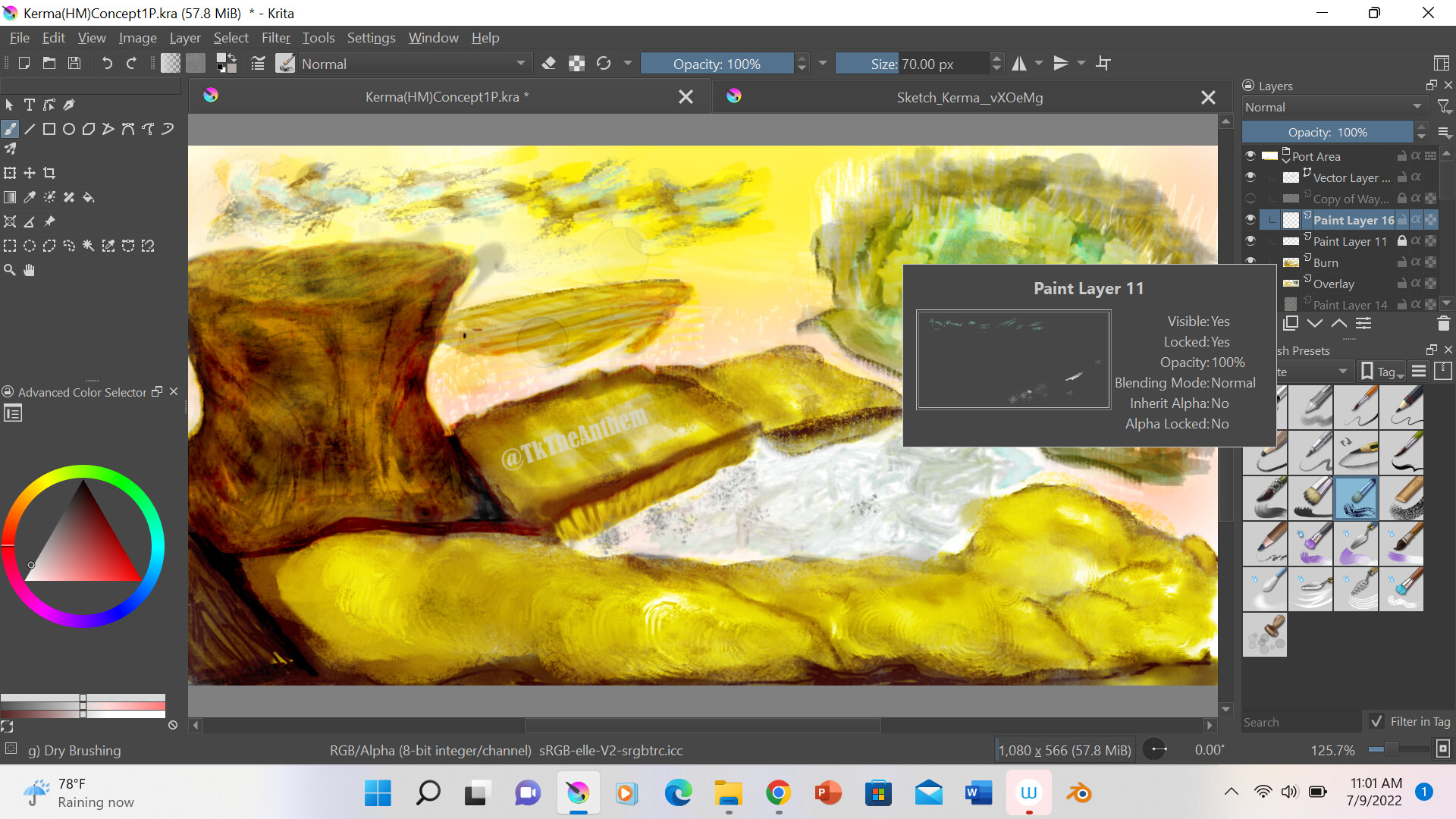Hide the Port Area layer

tap(1250, 156)
